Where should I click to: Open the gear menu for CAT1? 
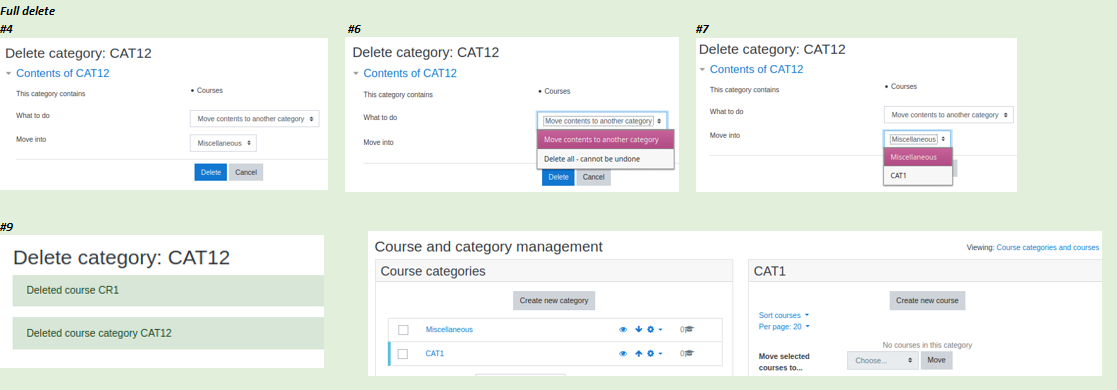pos(654,354)
